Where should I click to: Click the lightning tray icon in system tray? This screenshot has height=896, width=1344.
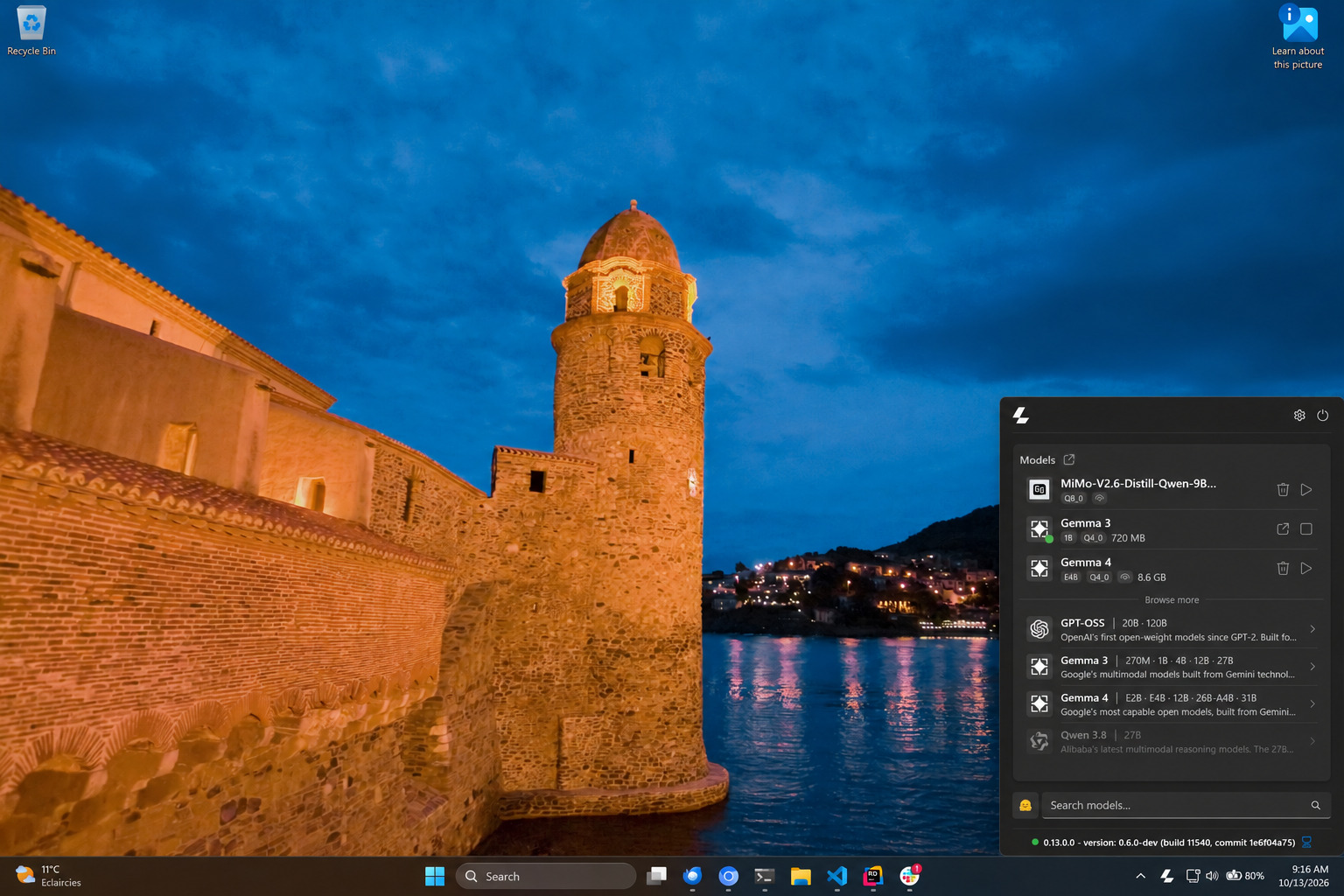(x=1166, y=876)
